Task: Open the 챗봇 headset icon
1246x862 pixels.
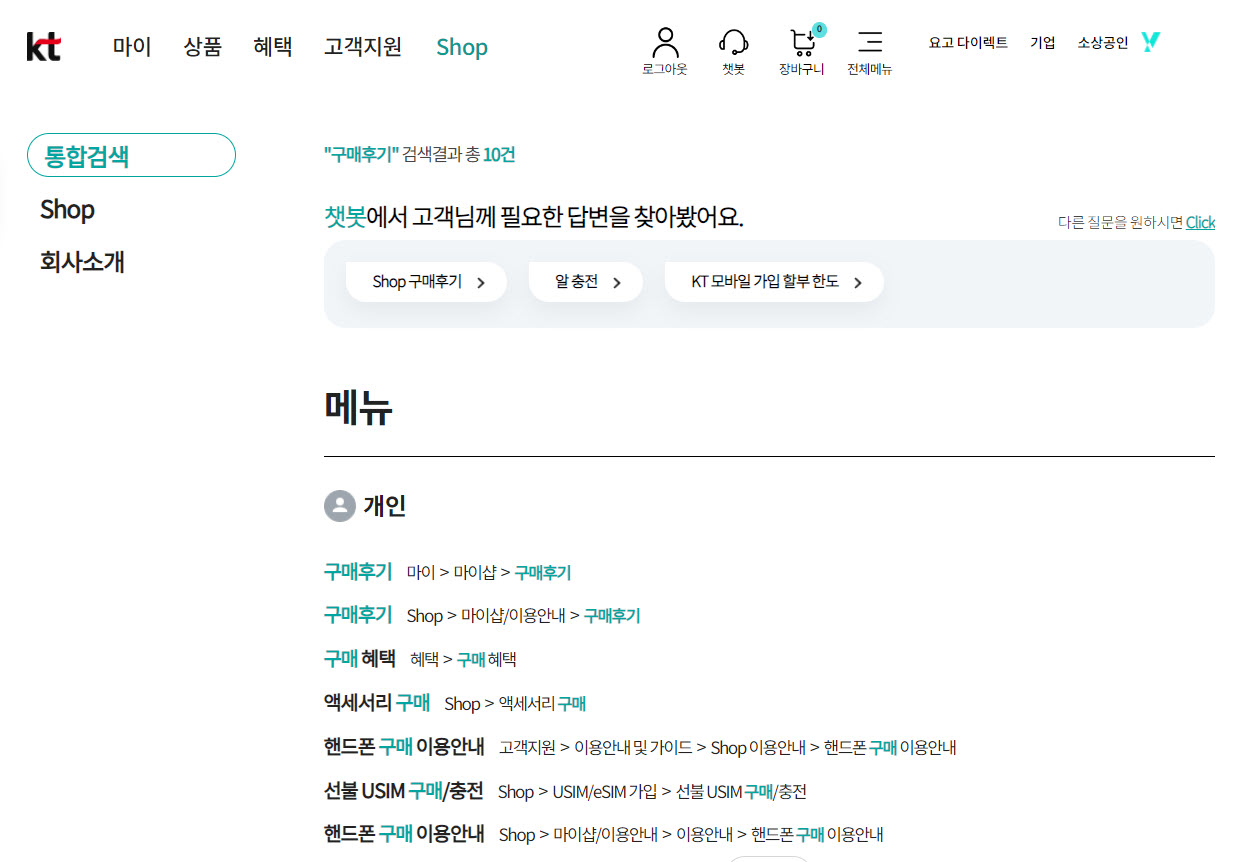Action: coord(733,42)
